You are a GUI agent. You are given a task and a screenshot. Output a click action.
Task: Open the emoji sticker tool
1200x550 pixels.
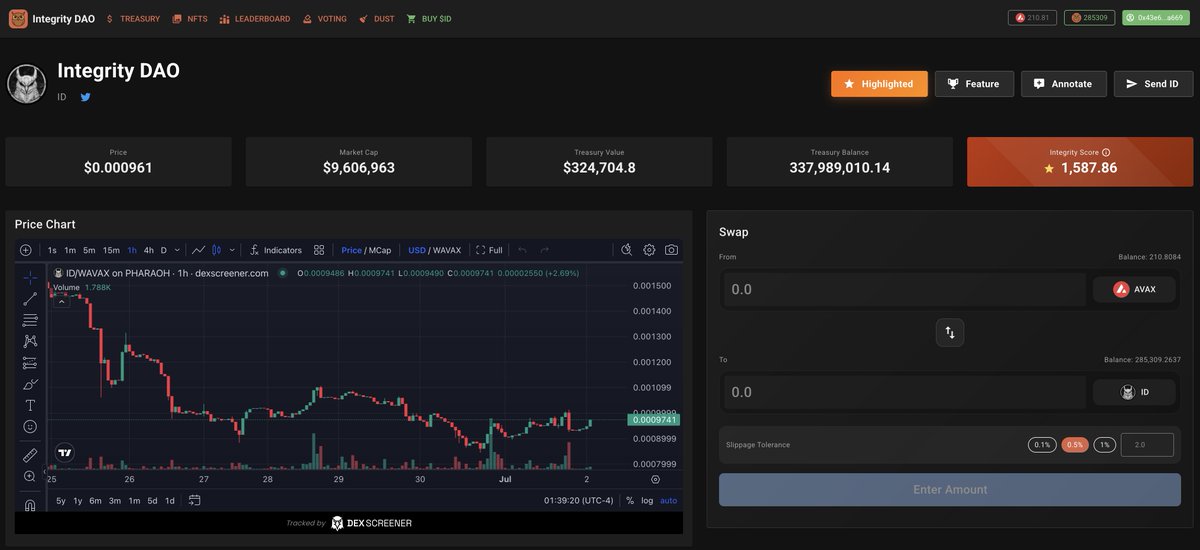30,426
